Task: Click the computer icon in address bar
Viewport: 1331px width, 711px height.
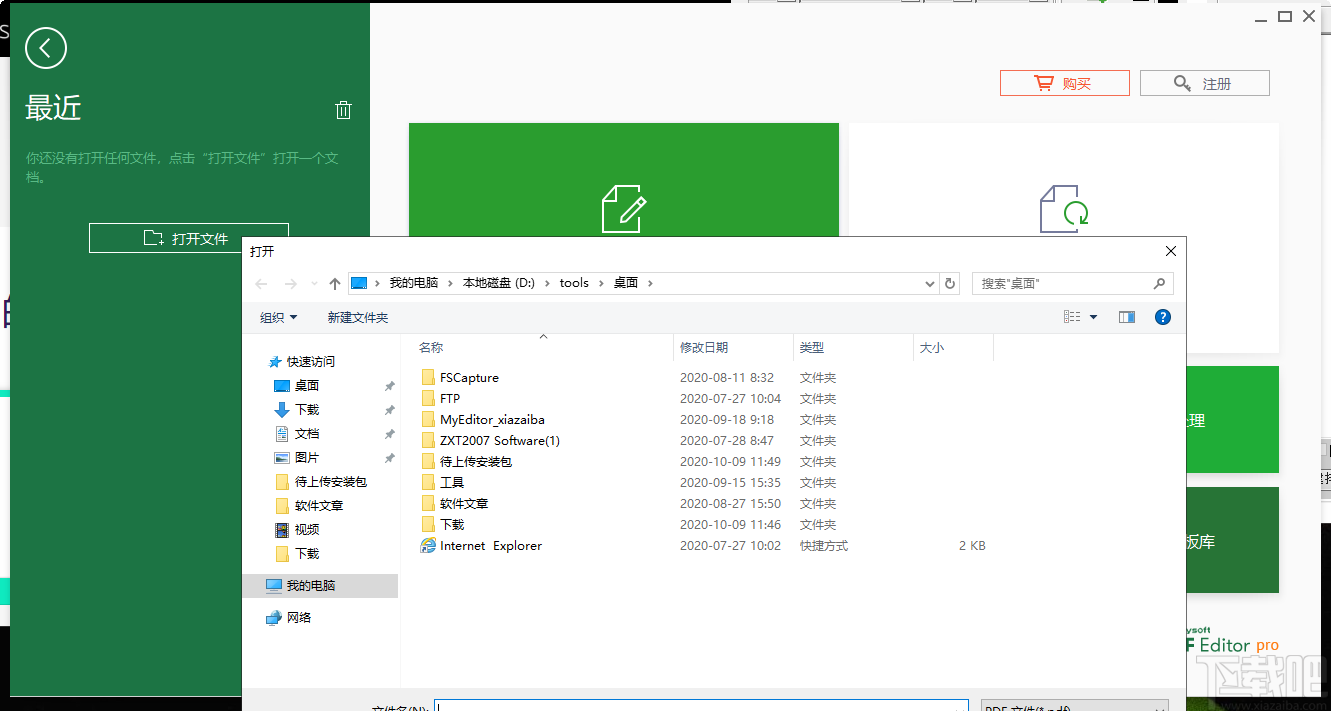Action: (360, 283)
